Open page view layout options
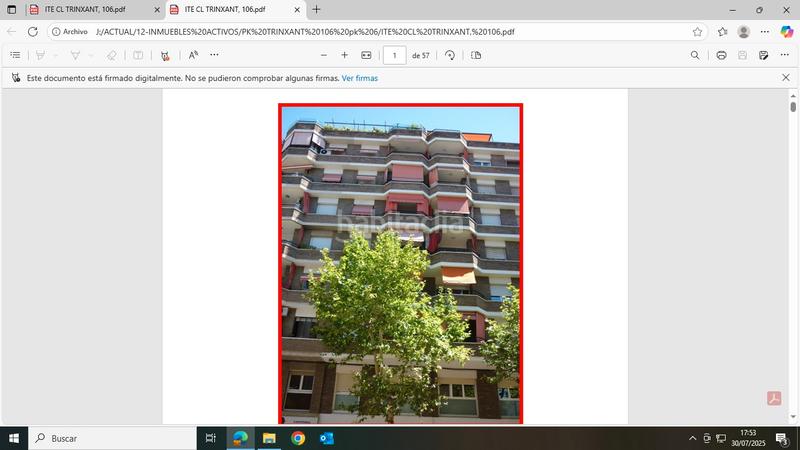The width and height of the screenshot is (800, 450). (476, 55)
